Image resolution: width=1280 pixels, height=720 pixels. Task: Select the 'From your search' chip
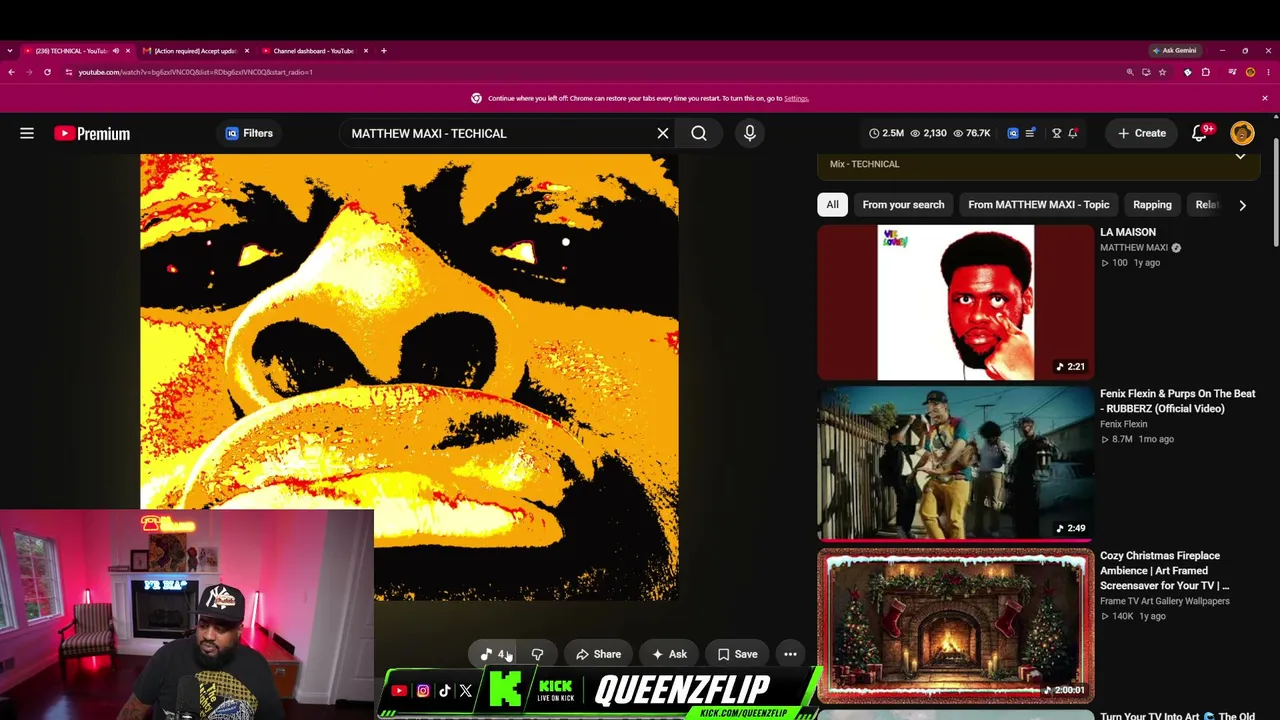pyautogui.click(x=903, y=205)
